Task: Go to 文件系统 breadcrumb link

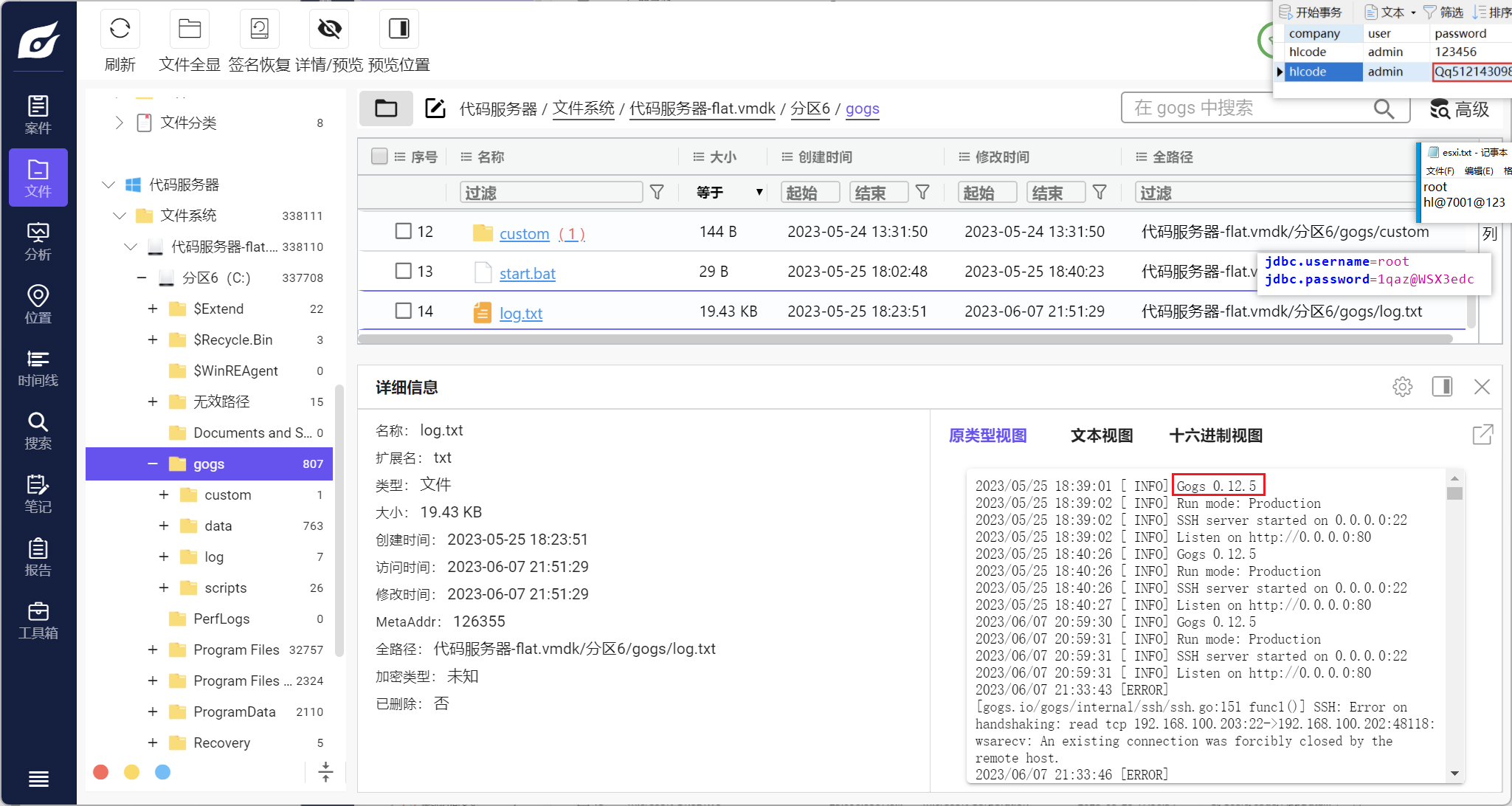Action: tap(583, 108)
